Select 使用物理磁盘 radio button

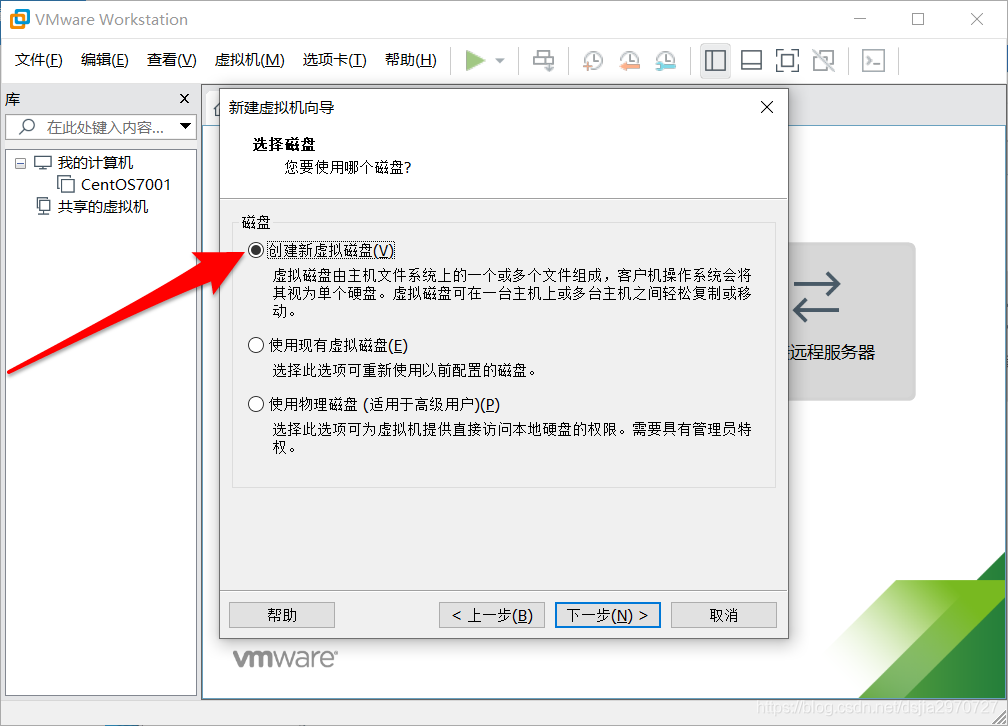(x=256, y=404)
